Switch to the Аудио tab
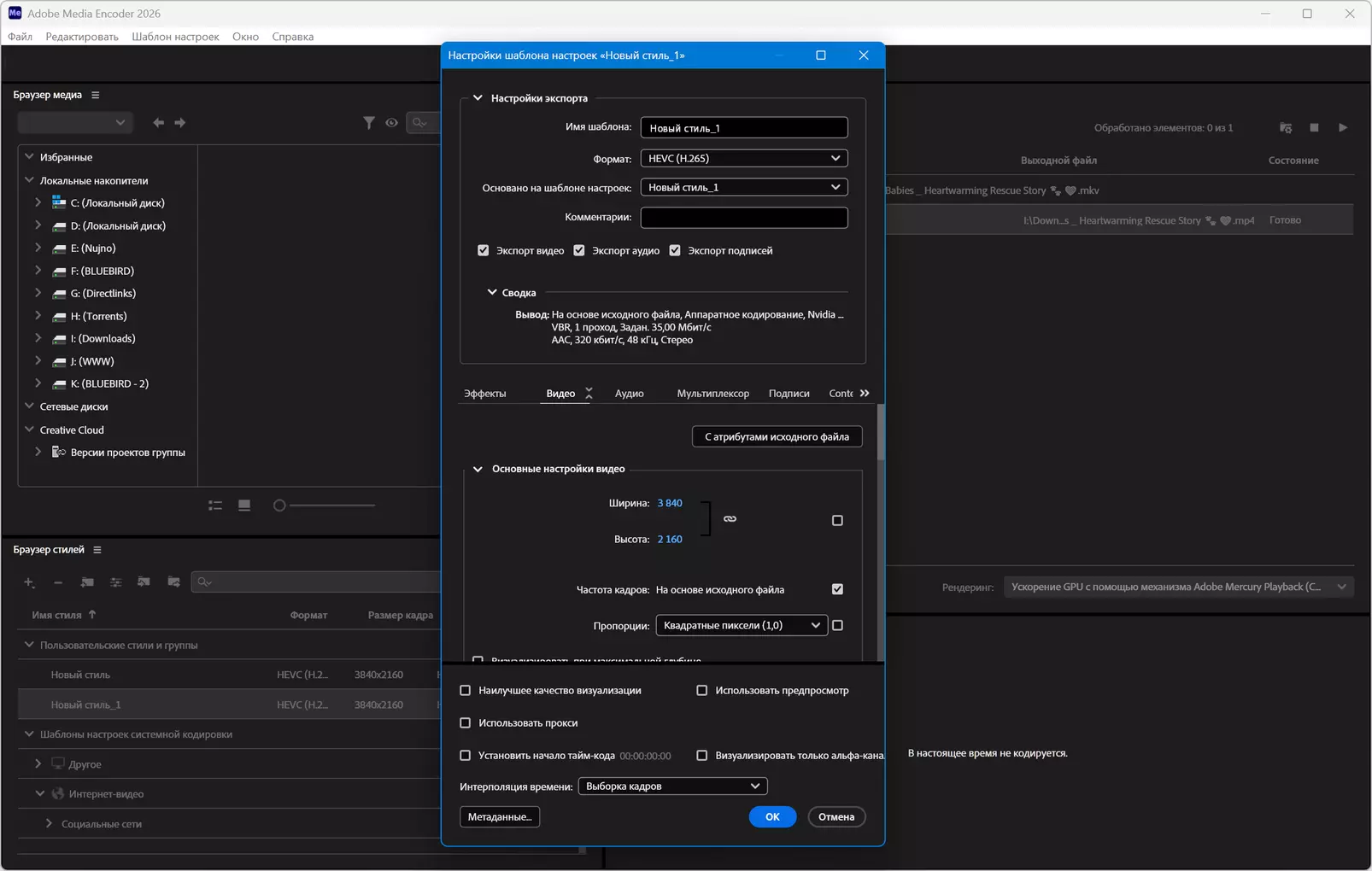Viewport: 1372px width, 871px height. click(x=630, y=394)
